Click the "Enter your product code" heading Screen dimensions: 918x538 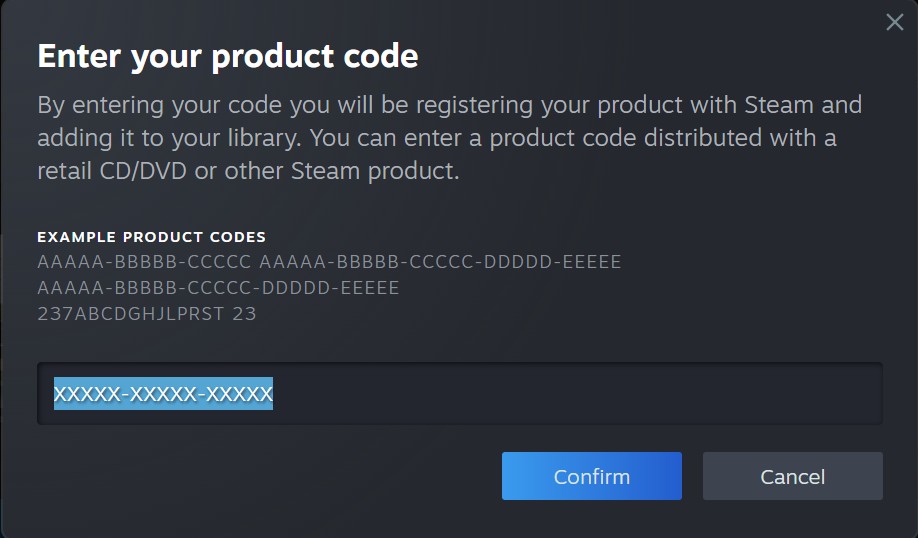click(227, 56)
